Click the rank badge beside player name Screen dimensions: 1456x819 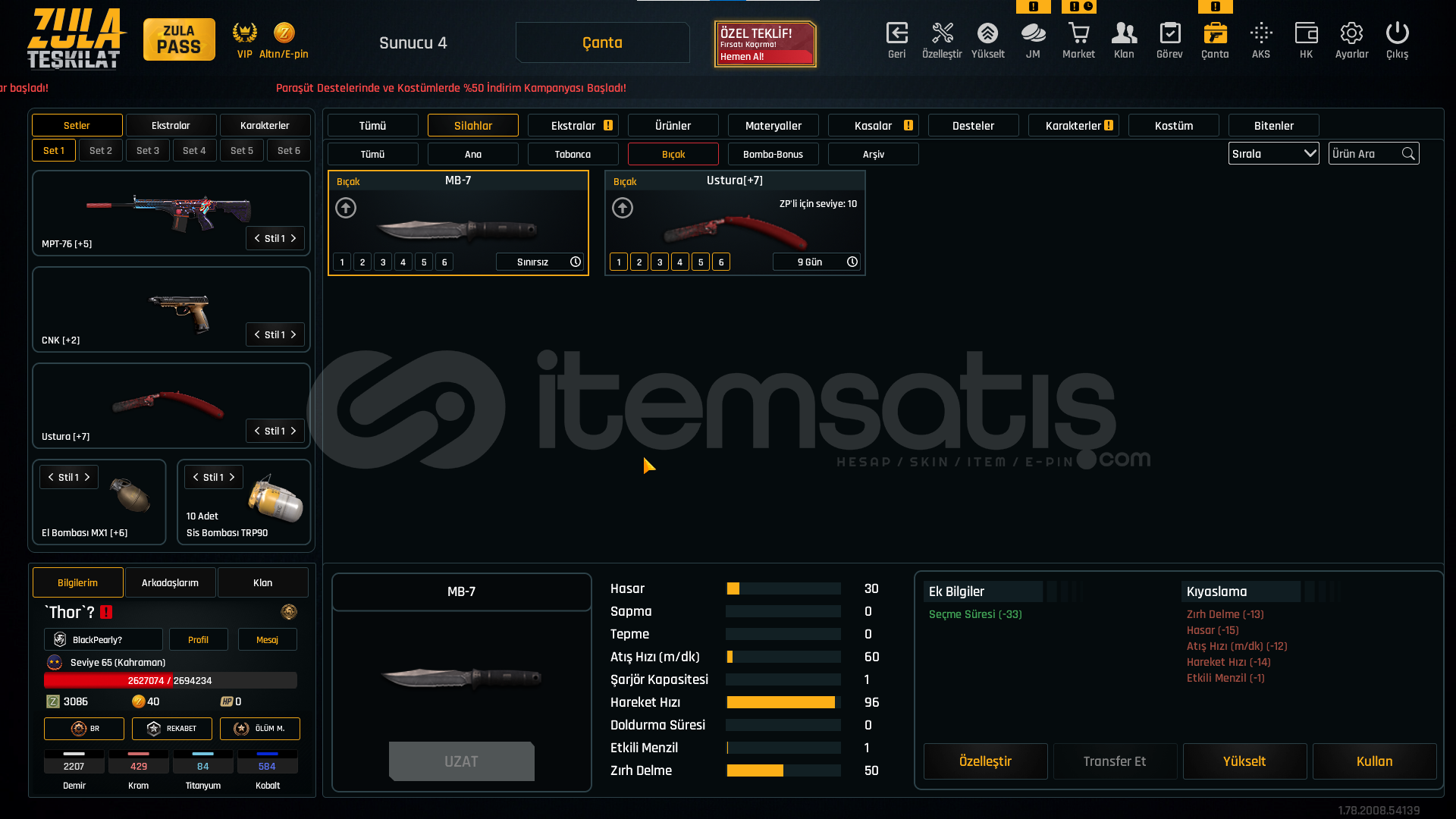click(289, 612)
